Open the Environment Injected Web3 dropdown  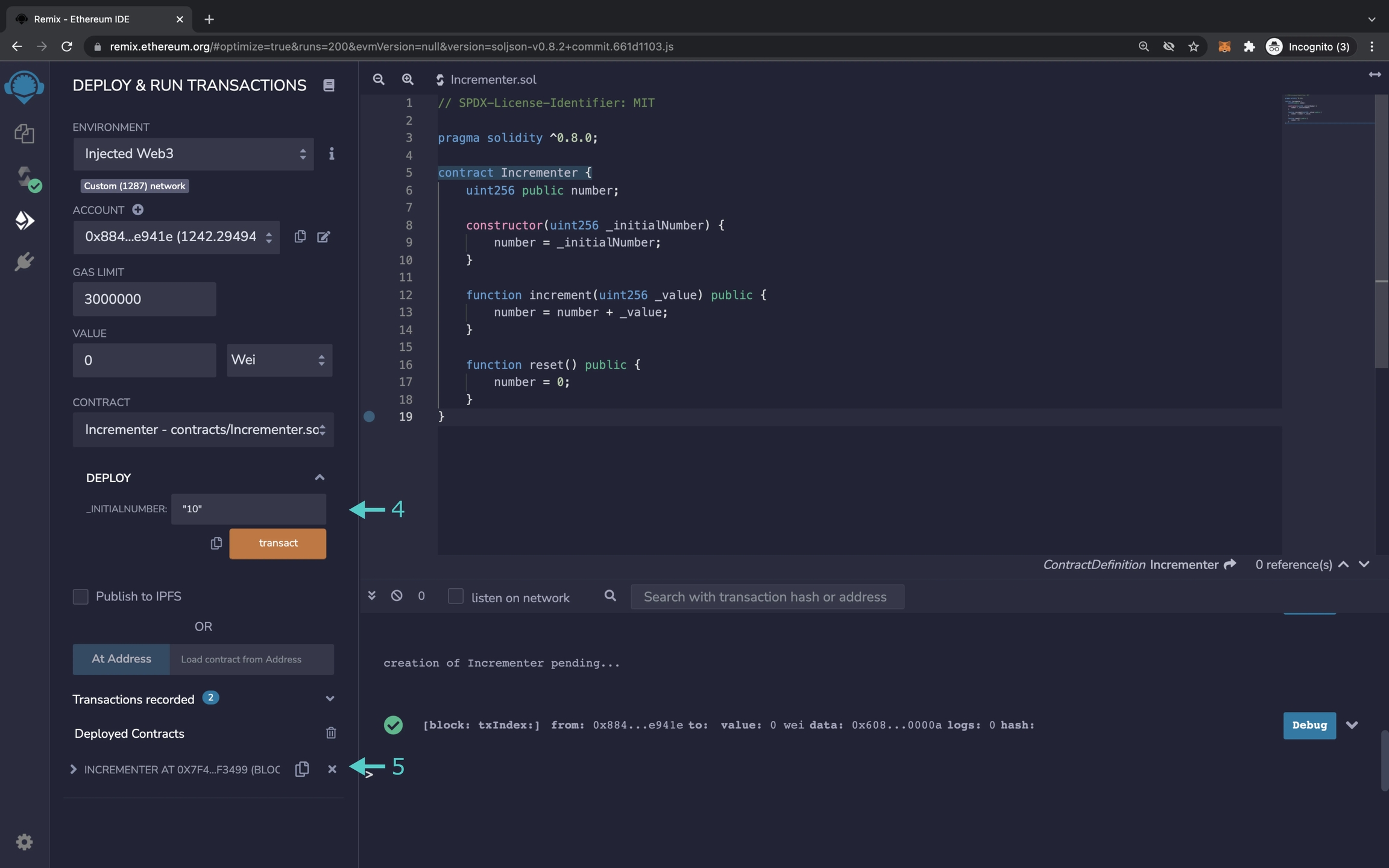(x=193, y=154)
